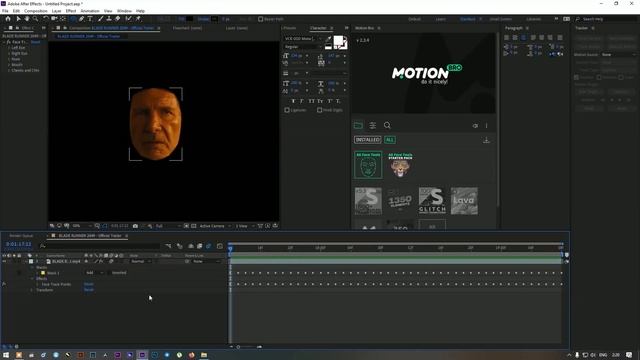Open Motion Source dropdown in Tracker

pyautogui.click(x=619, y=55)
